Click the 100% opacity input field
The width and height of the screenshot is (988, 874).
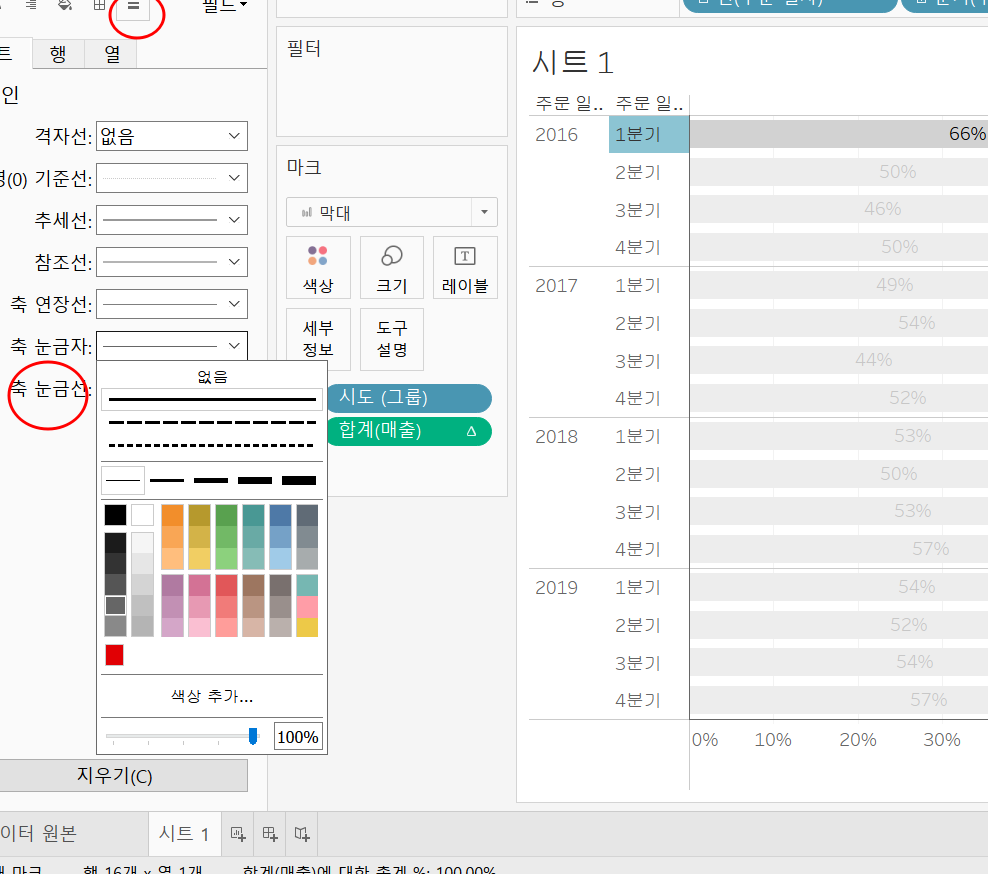pyautogui.click(x=298, y=737)
